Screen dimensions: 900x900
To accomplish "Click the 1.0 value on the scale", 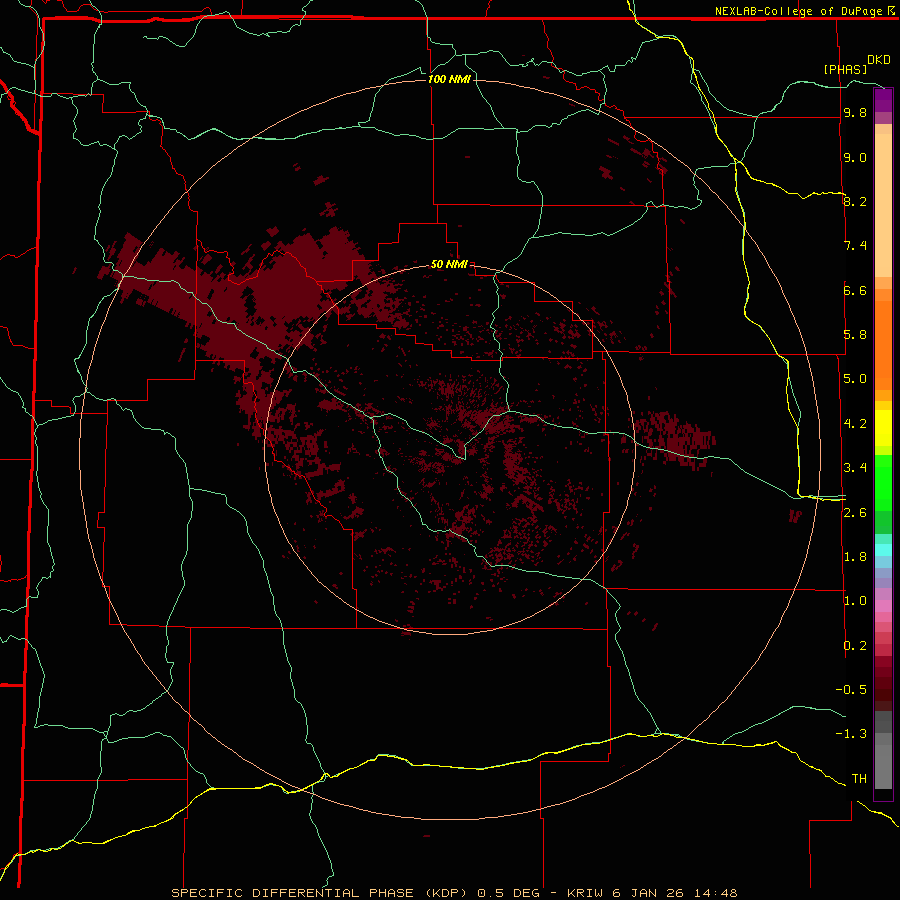I will [855, 601].
